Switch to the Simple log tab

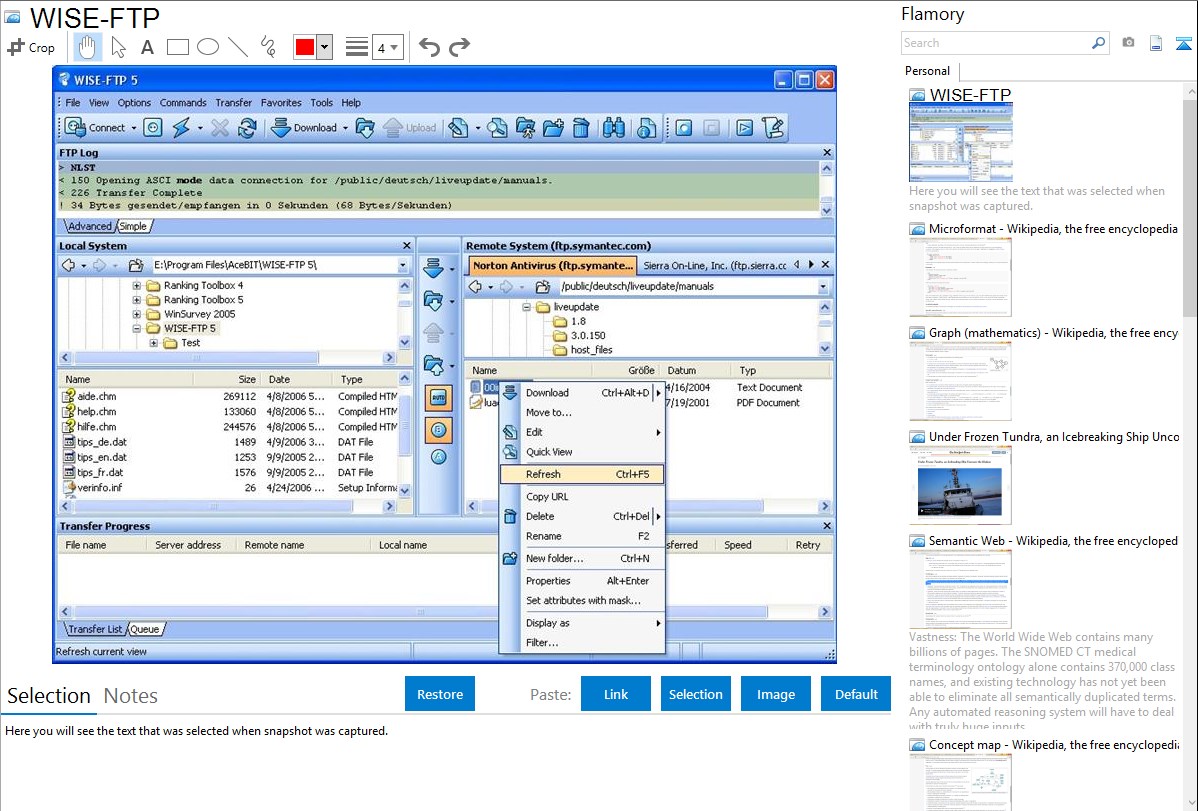[x=133, y=226]
